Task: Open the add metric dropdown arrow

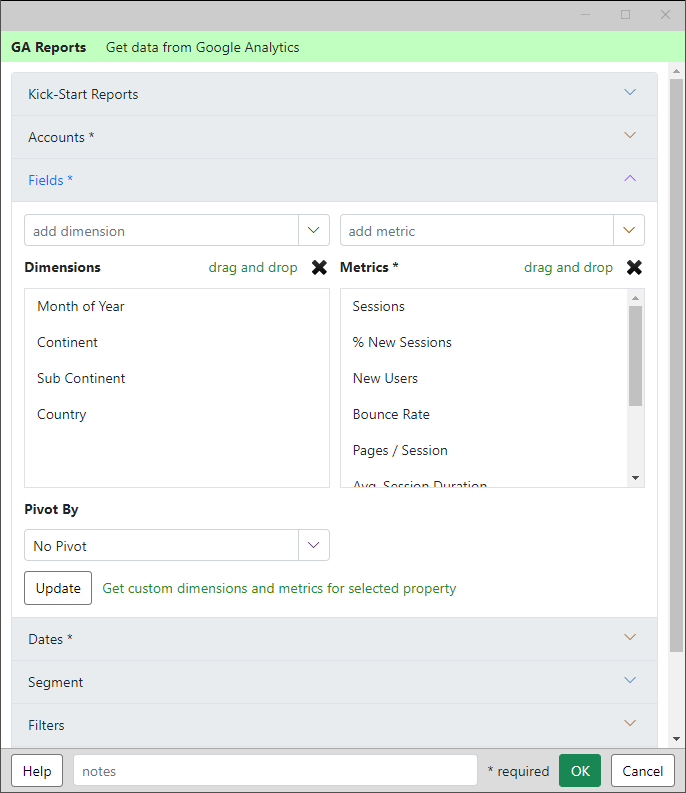Action: (629, 230)
